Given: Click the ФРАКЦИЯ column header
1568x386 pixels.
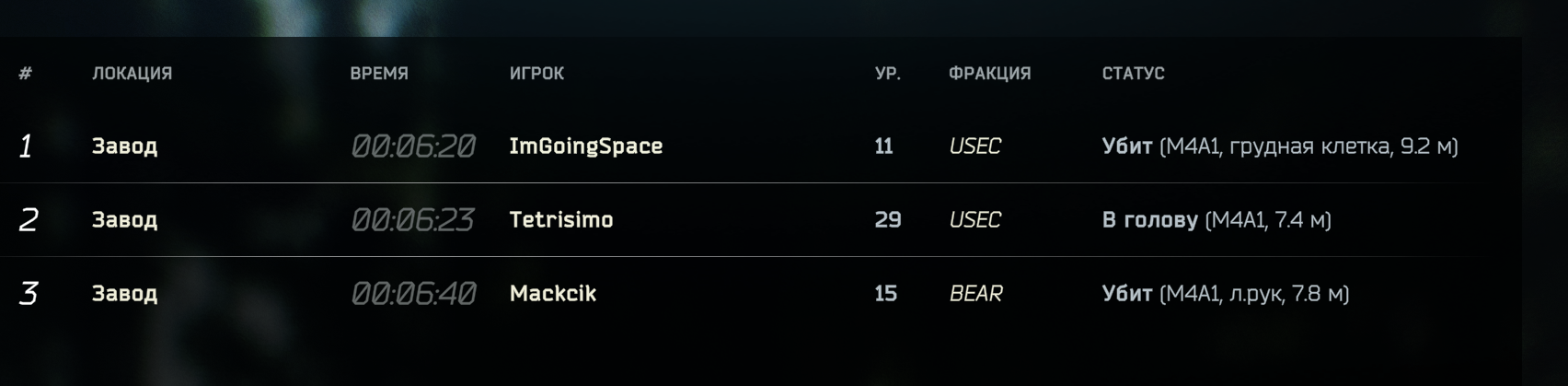Looking at the screenshot, I should pyautogui.click(x=989, y=74).
